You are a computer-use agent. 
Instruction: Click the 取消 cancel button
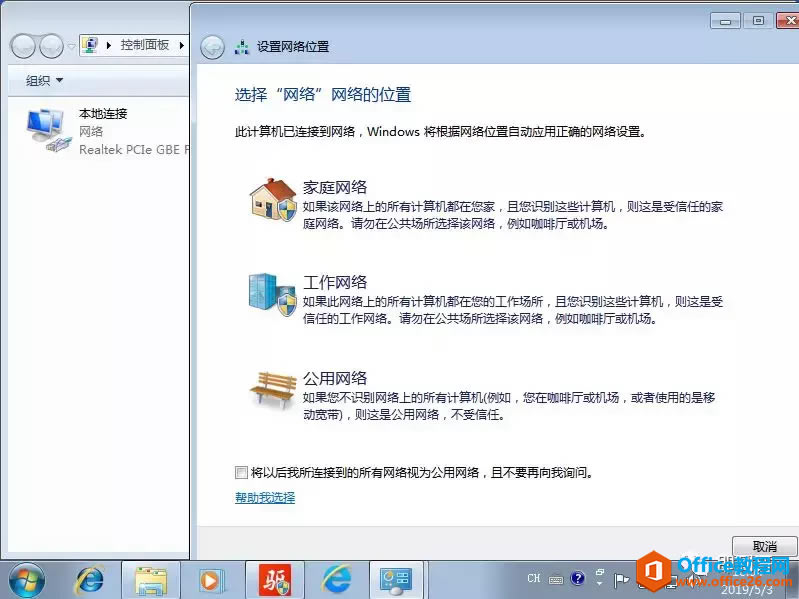tap(764, 547)
